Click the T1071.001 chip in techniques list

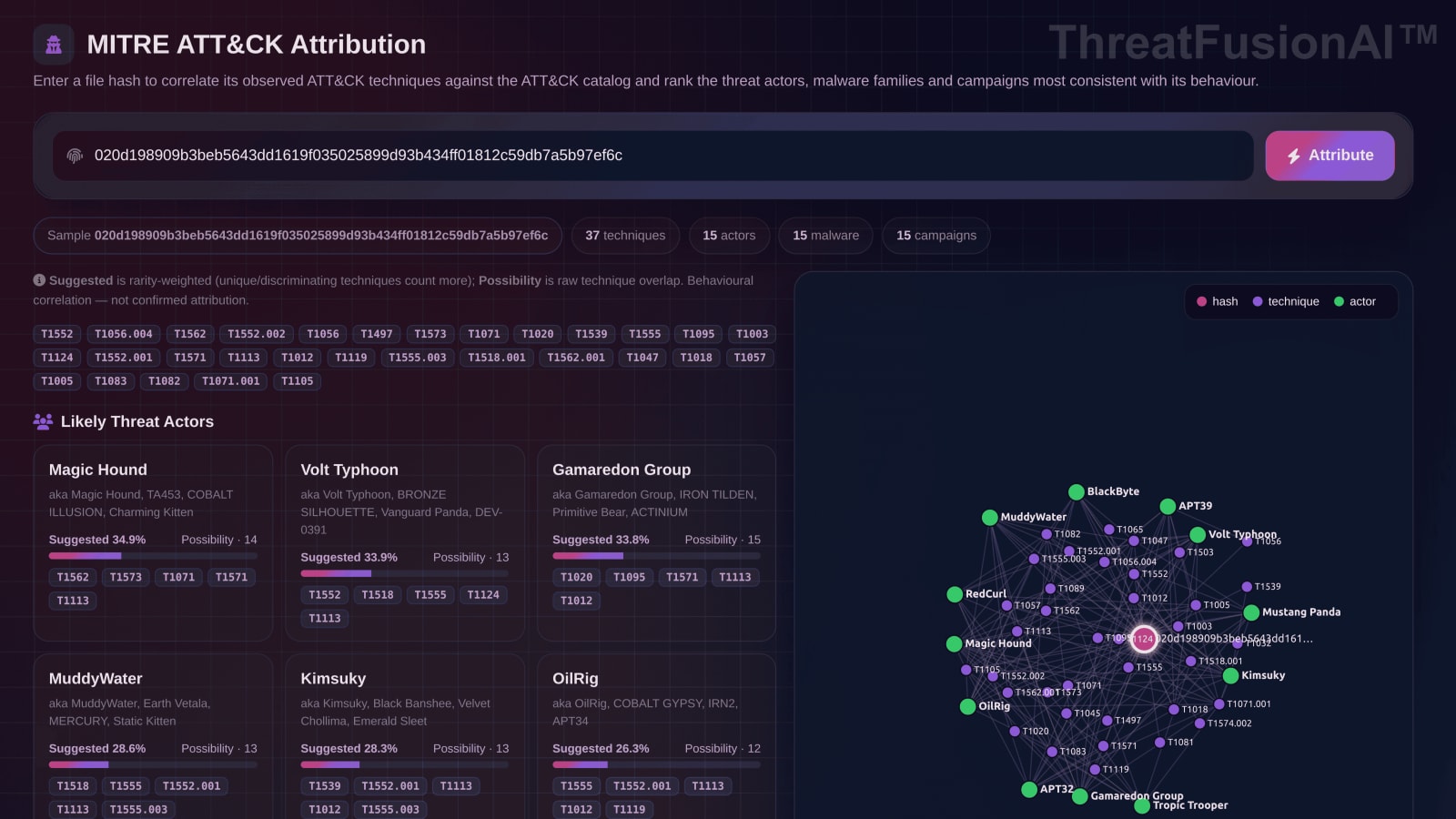click(231, 381)
